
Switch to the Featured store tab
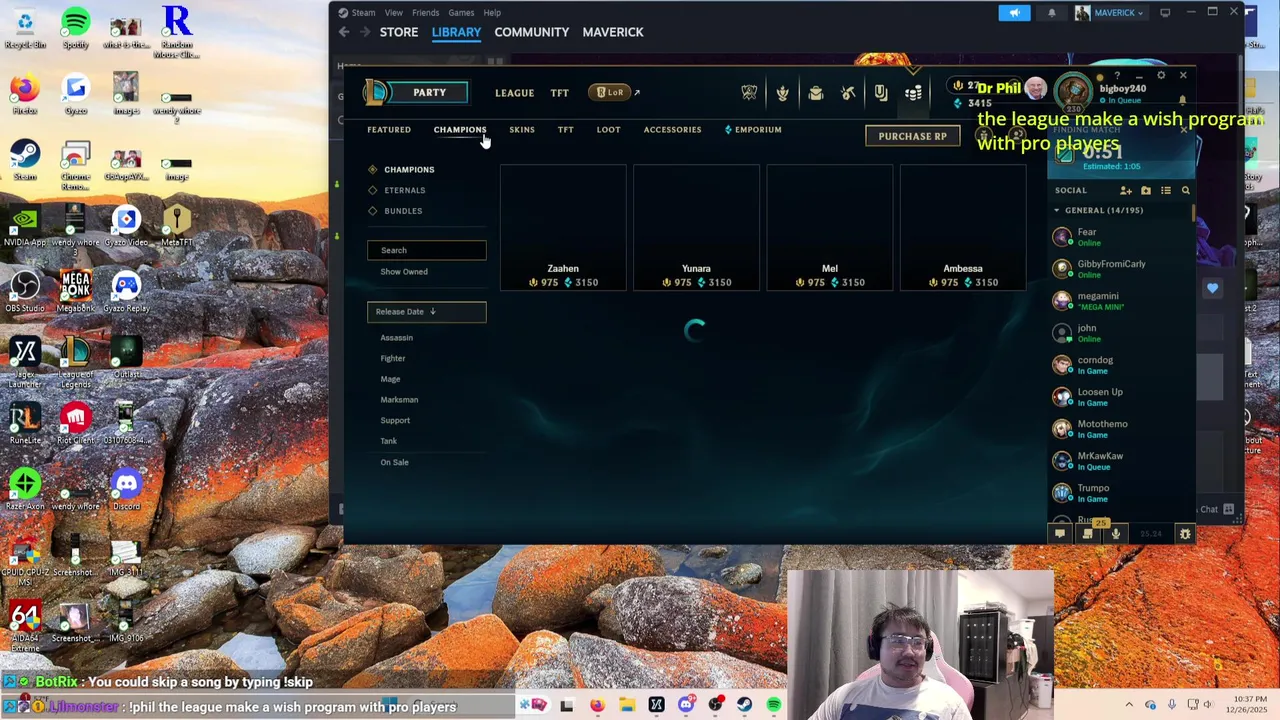click(389, 130)
